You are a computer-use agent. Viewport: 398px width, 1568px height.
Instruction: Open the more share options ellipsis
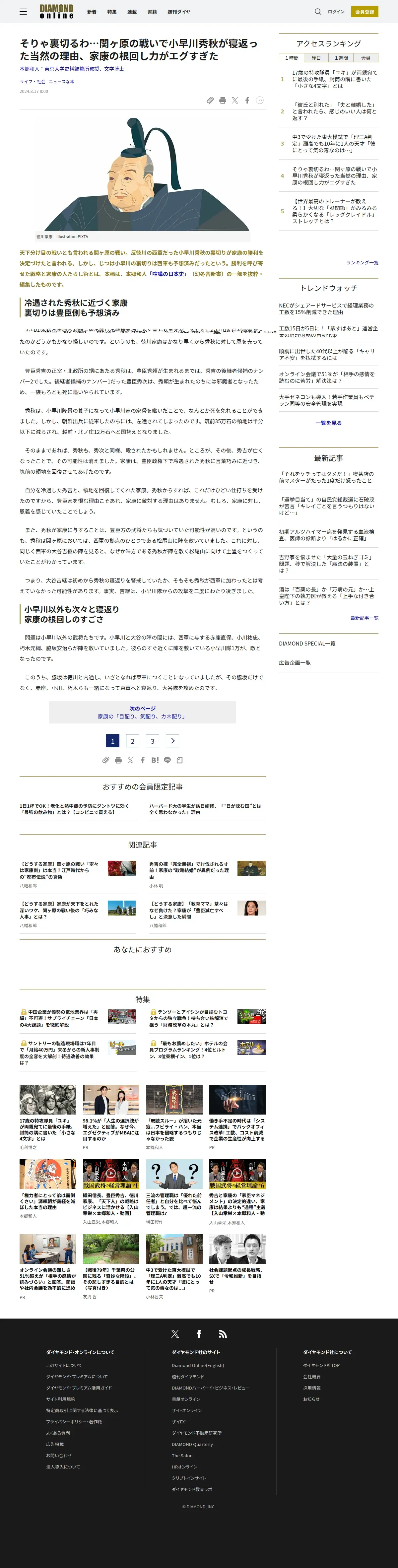(x=260, y=100)
